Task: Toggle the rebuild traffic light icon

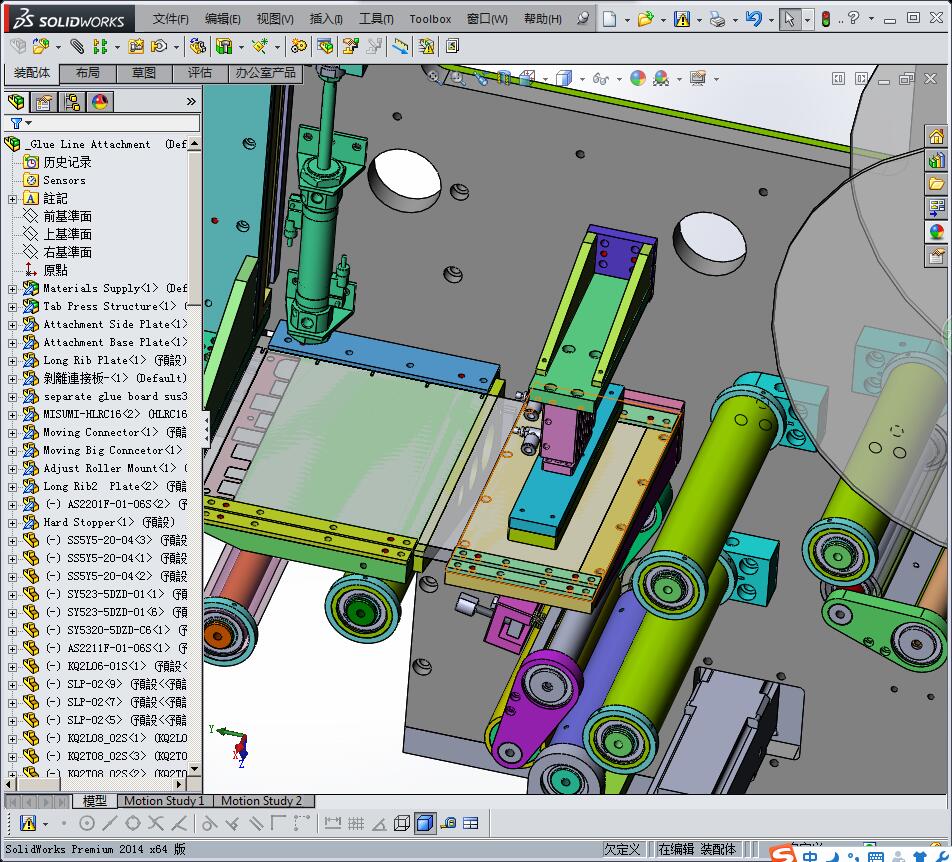Action: click(x=825, y=19)
